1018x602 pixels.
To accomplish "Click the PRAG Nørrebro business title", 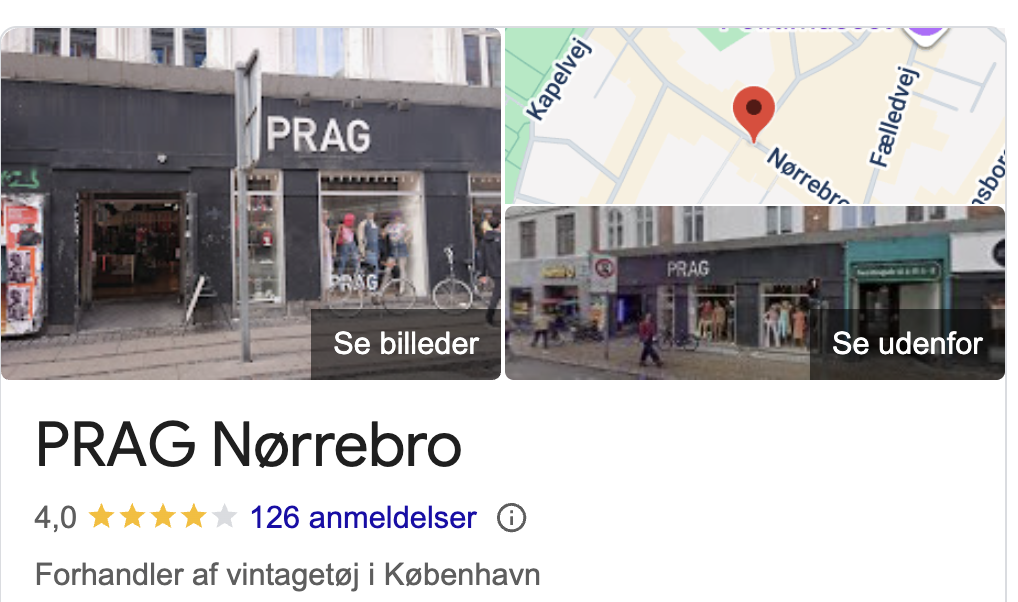I will tap(249, 445).
